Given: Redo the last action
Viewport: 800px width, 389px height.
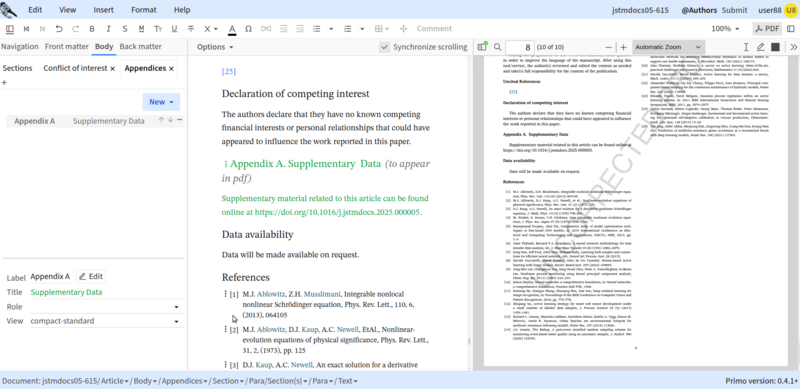Looking at the screenshot, I should click(76, 29).
